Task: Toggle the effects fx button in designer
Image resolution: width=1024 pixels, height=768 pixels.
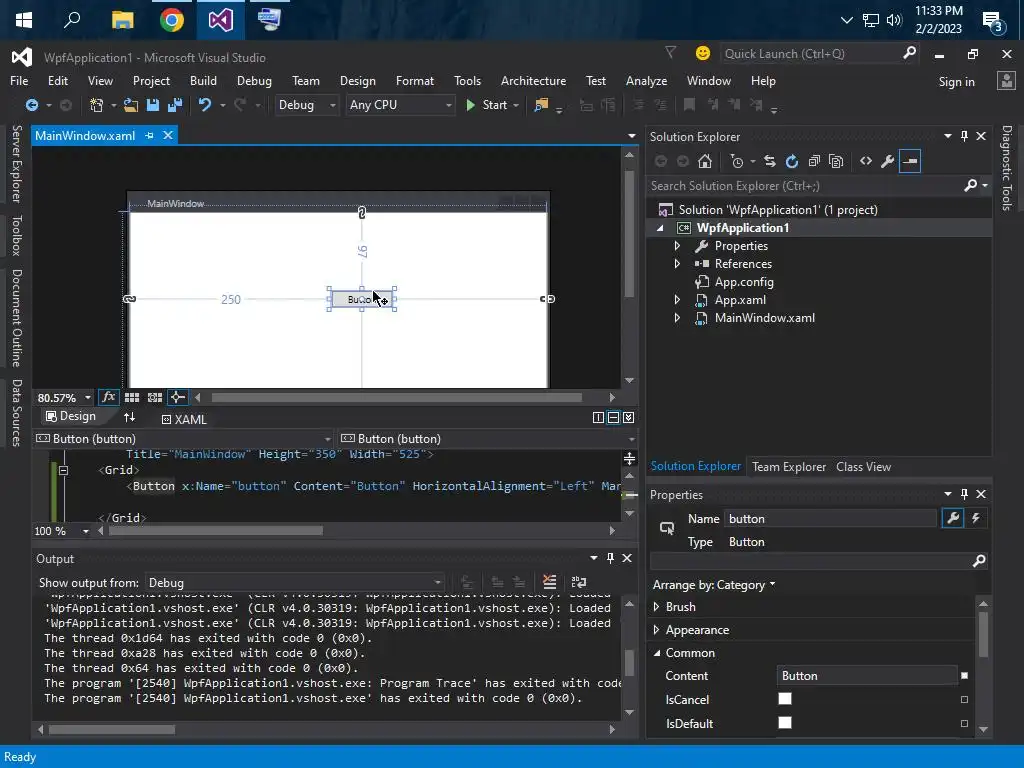Action: (108, 397)
